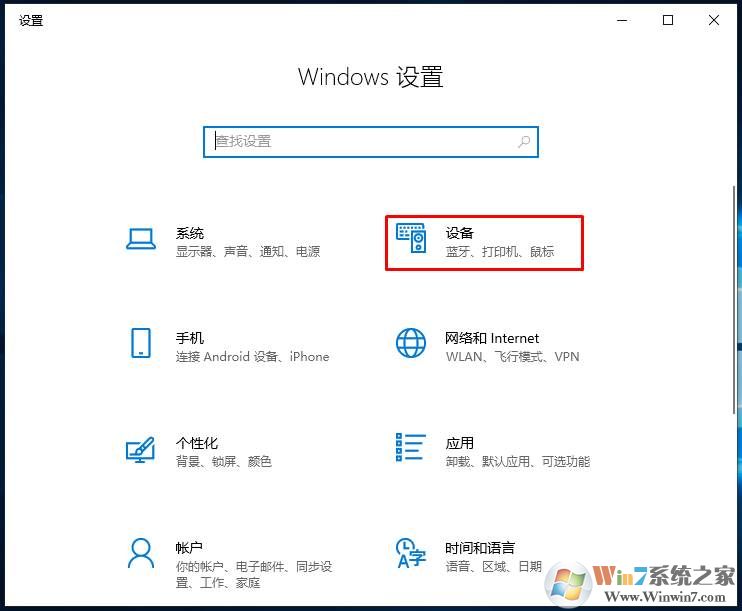The width and height of the screenshot is (742, 611).
Task: Open the 设备 keyboard and speaker icon
Action: point(411,238)
